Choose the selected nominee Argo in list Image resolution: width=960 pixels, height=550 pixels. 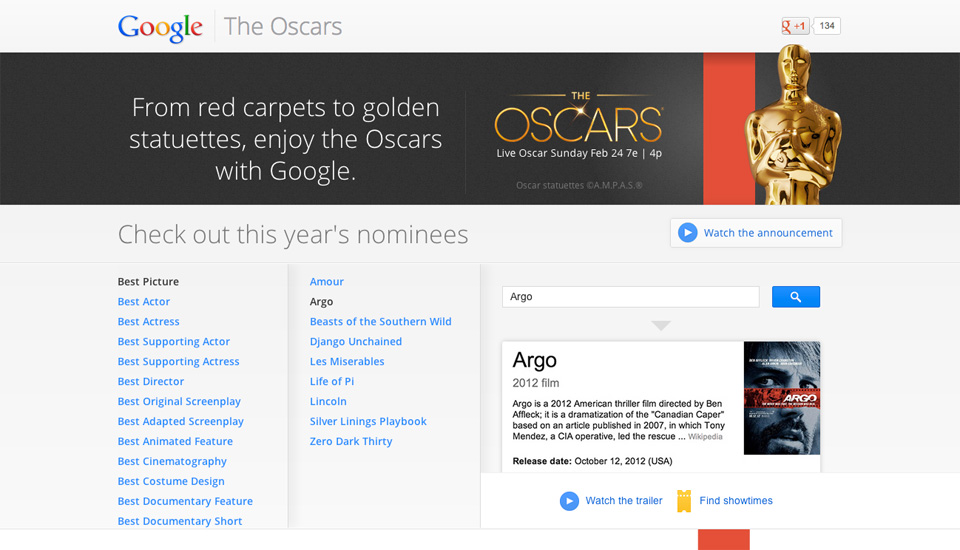click(x=321, y=302)
